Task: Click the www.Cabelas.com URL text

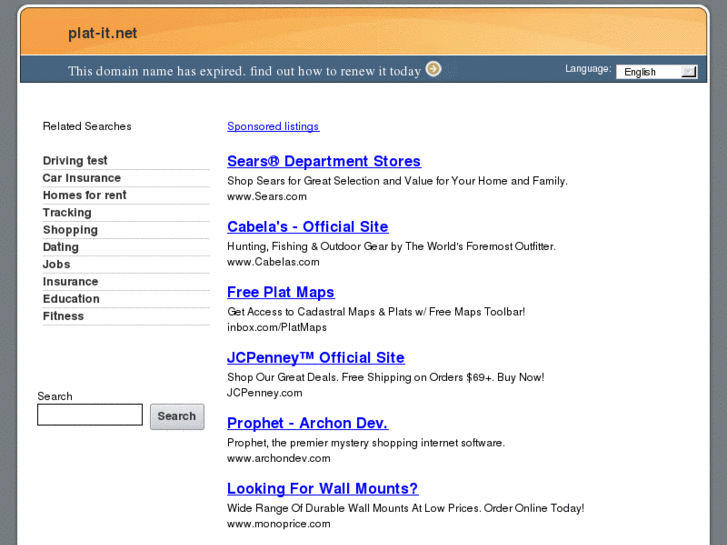Action: pos(273,262)
